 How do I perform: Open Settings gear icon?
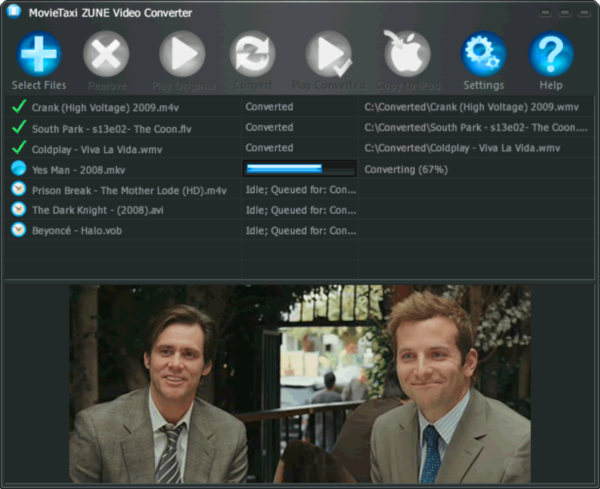click(x=483, y=54)
